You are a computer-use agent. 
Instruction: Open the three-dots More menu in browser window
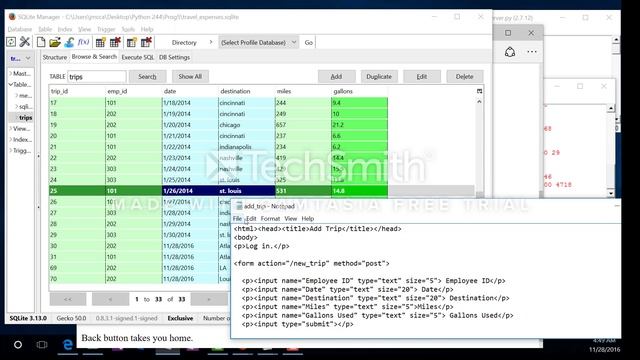[x=532, y=52]
